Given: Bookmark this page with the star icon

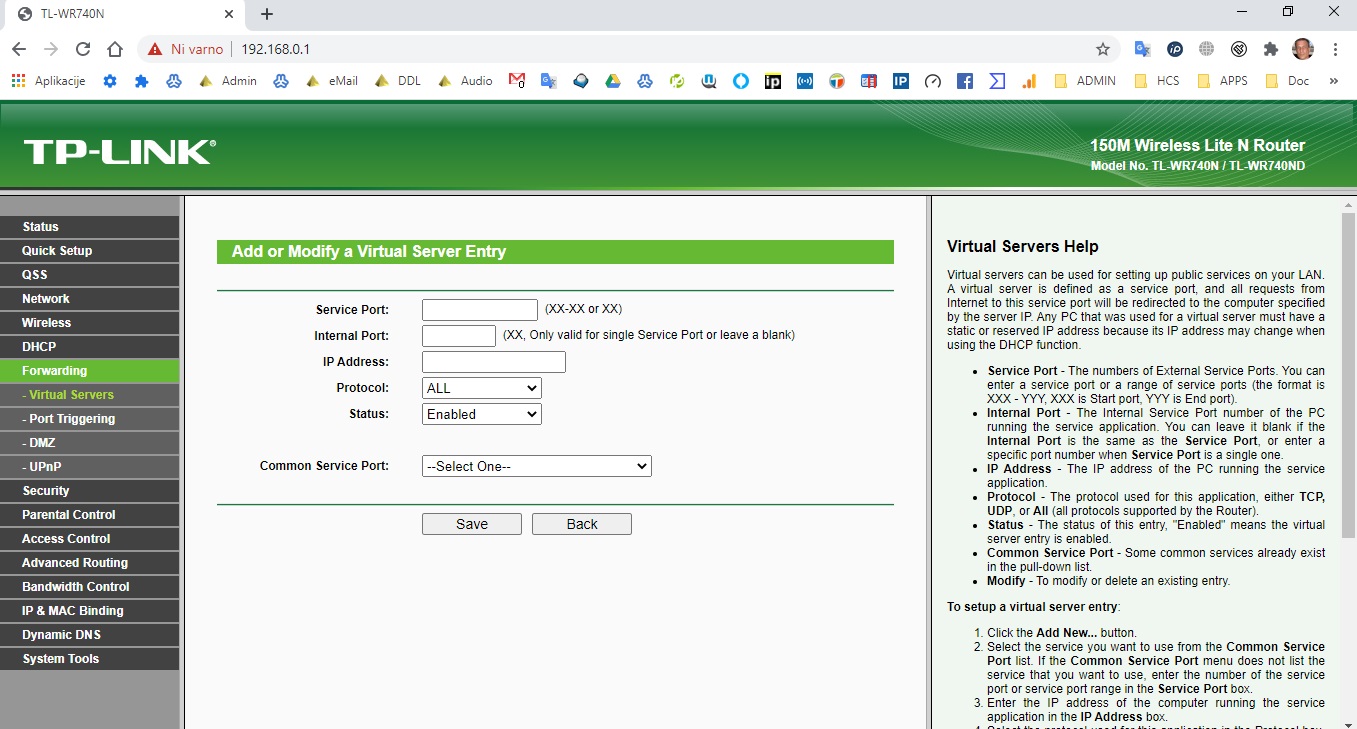Looking at the screenshot, I should tap(1103, 49).
